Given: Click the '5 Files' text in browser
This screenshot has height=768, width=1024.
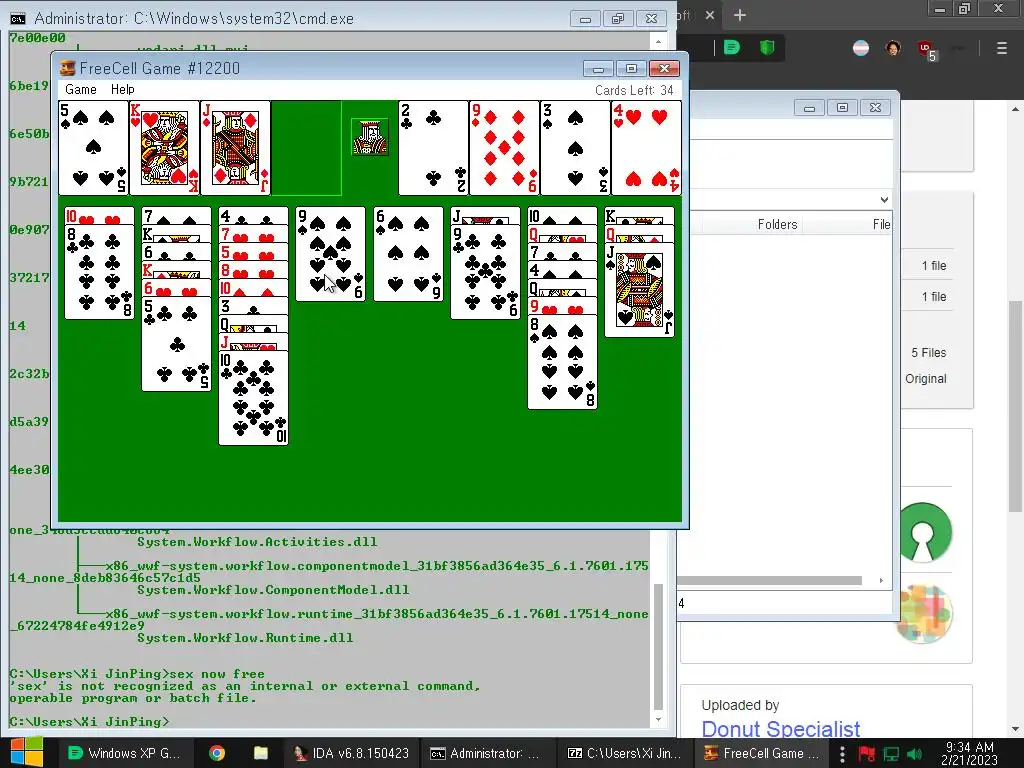Looking at the screenshot, I should pos(929,353).
